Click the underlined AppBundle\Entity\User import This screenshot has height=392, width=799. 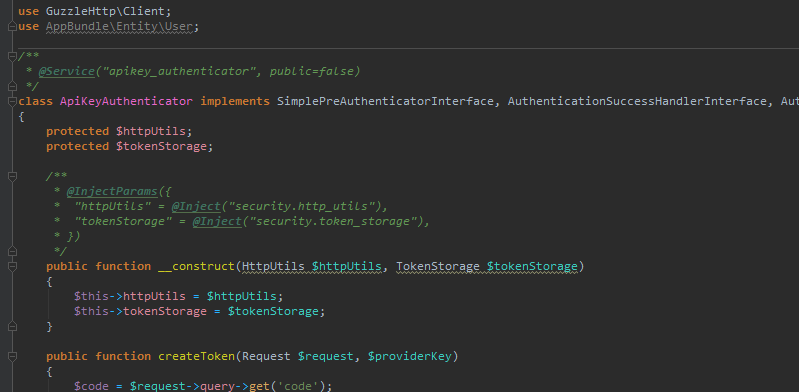120,27
